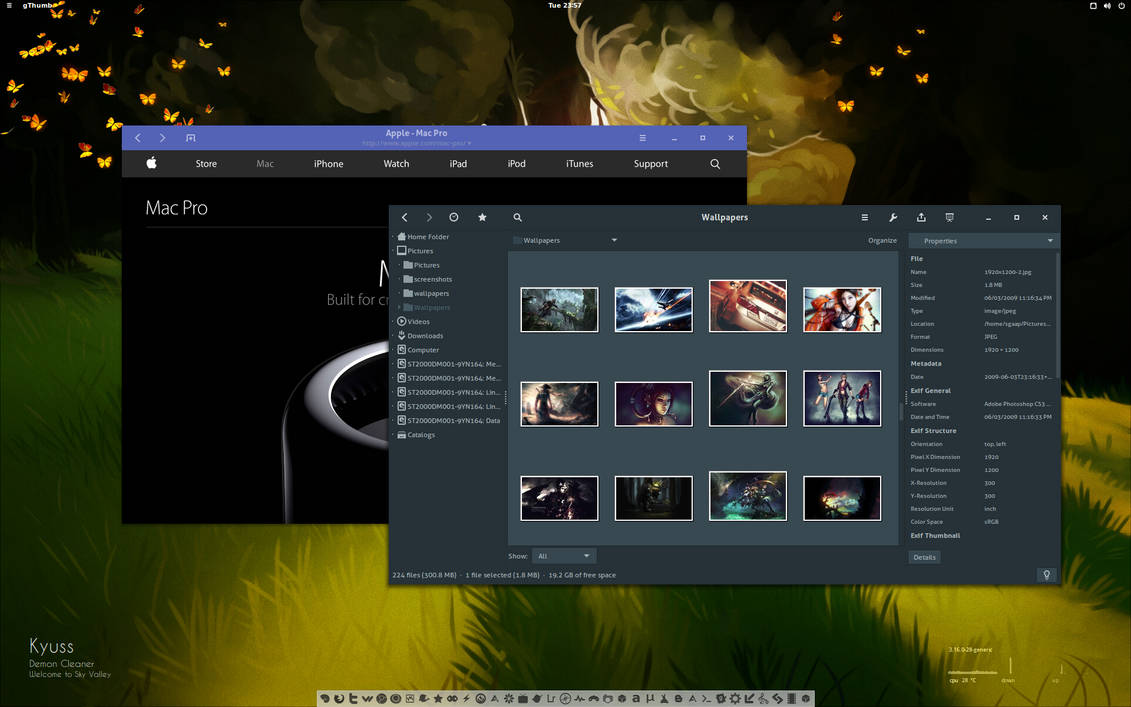Expand the dimmed Wallpapers folder in tree
This screenshot has height=707, width=1131.
(x=400, y=307)
